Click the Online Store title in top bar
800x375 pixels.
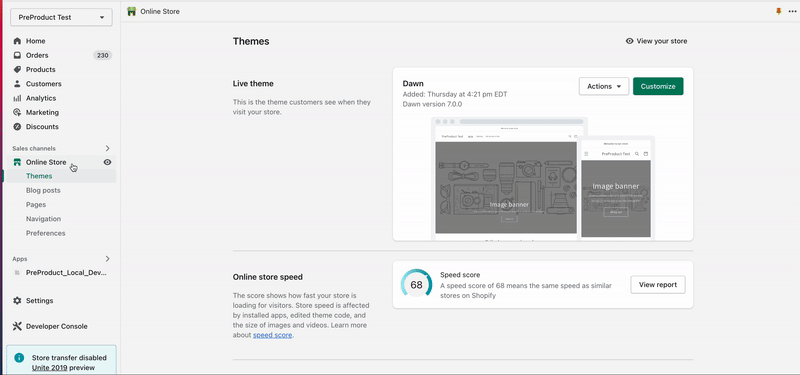(160, 11)
